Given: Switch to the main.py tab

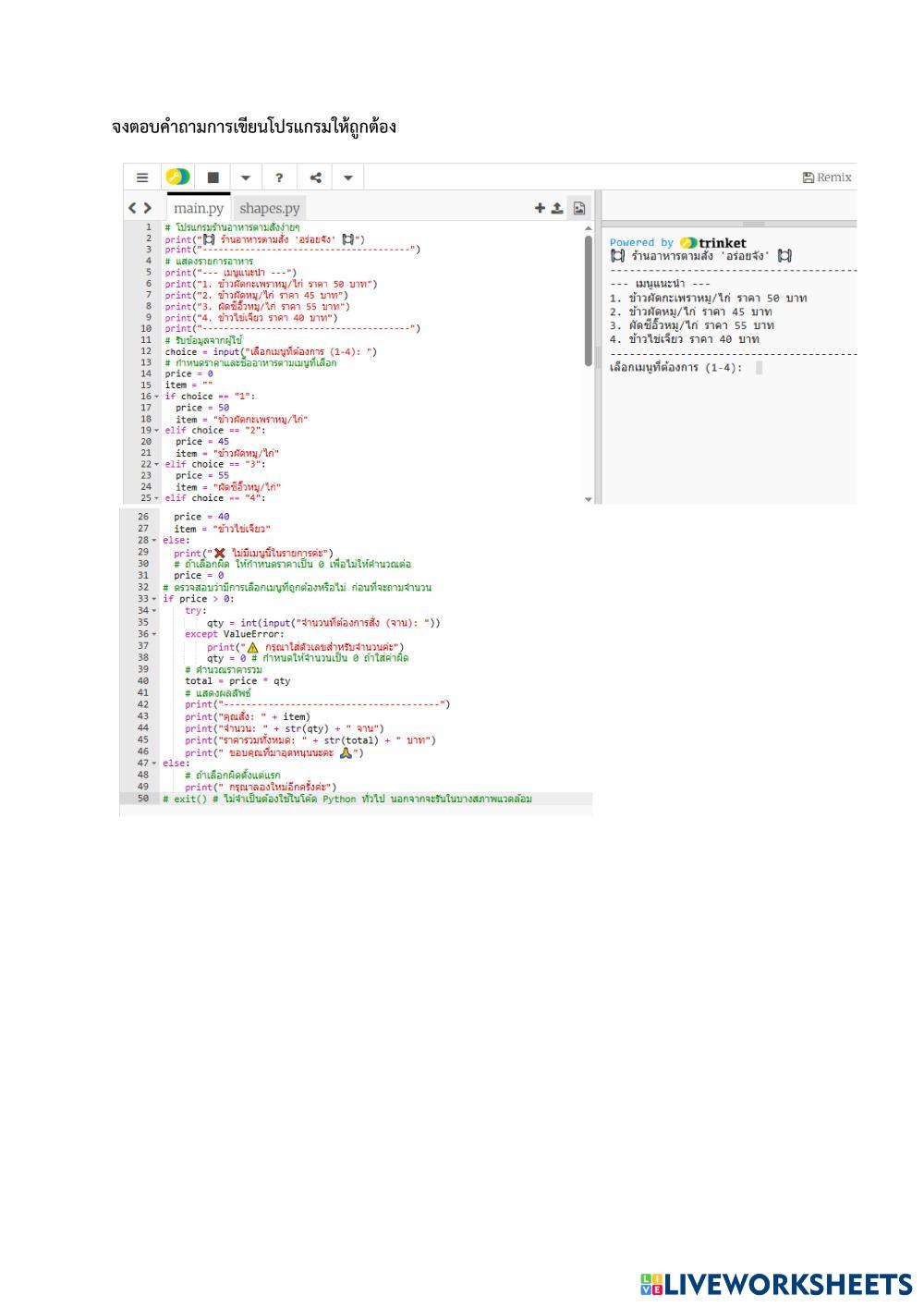Looking at the screenshot, I should pyautogui.click(x=199, y=209).
